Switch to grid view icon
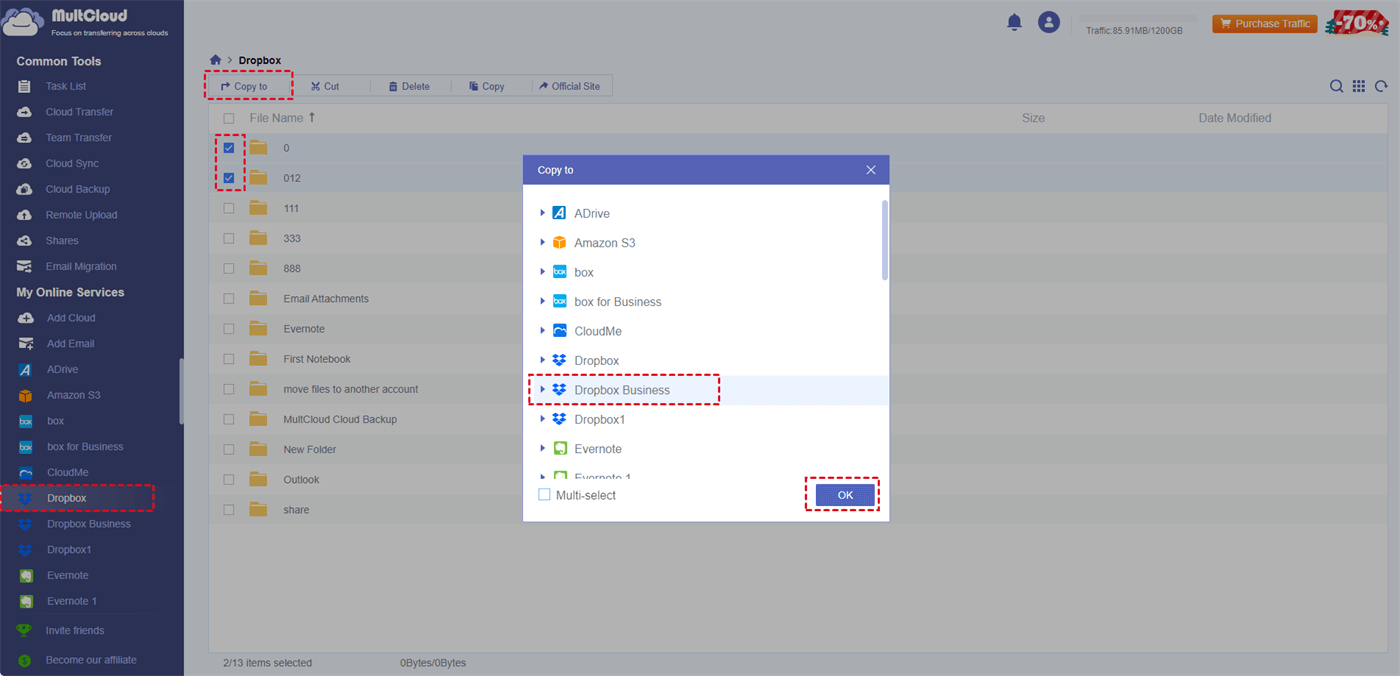This screenshot has height=676, width=1400. 1359,87
